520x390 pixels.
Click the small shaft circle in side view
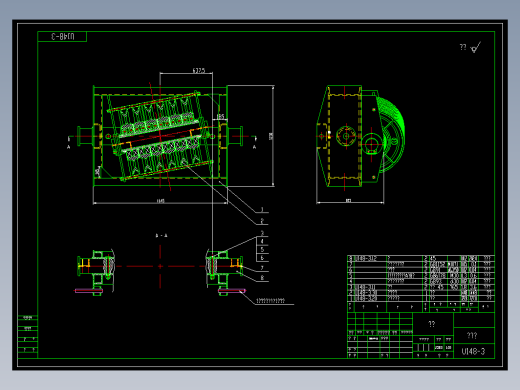(x=346, y=136)
